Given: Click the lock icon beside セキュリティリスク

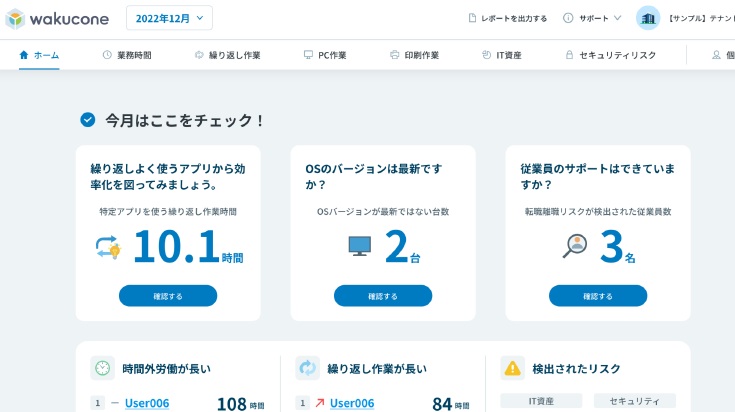Looking at the screenshot, I should coord(569,55).
